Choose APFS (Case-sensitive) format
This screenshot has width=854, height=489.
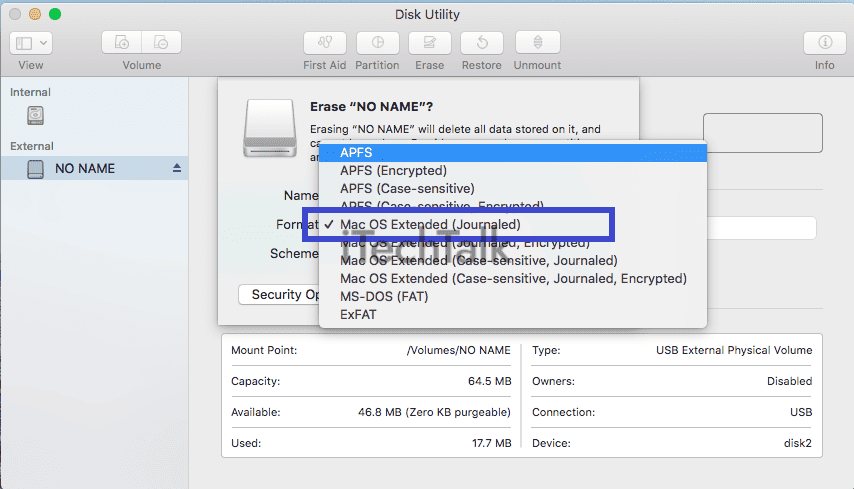pyautogui.click(x=513, y=188)
